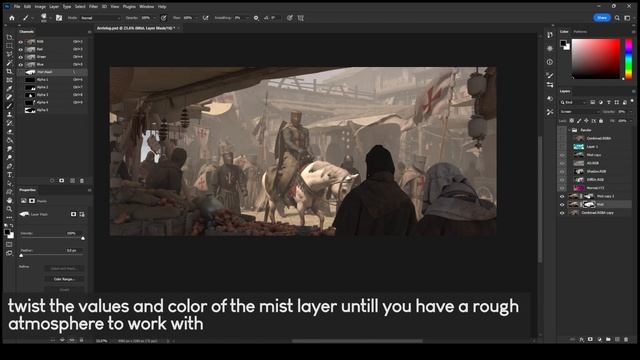Toggle visibility of the Green channel
The width and height of the screenshot is (640, 360).
[x=21, y=57]
